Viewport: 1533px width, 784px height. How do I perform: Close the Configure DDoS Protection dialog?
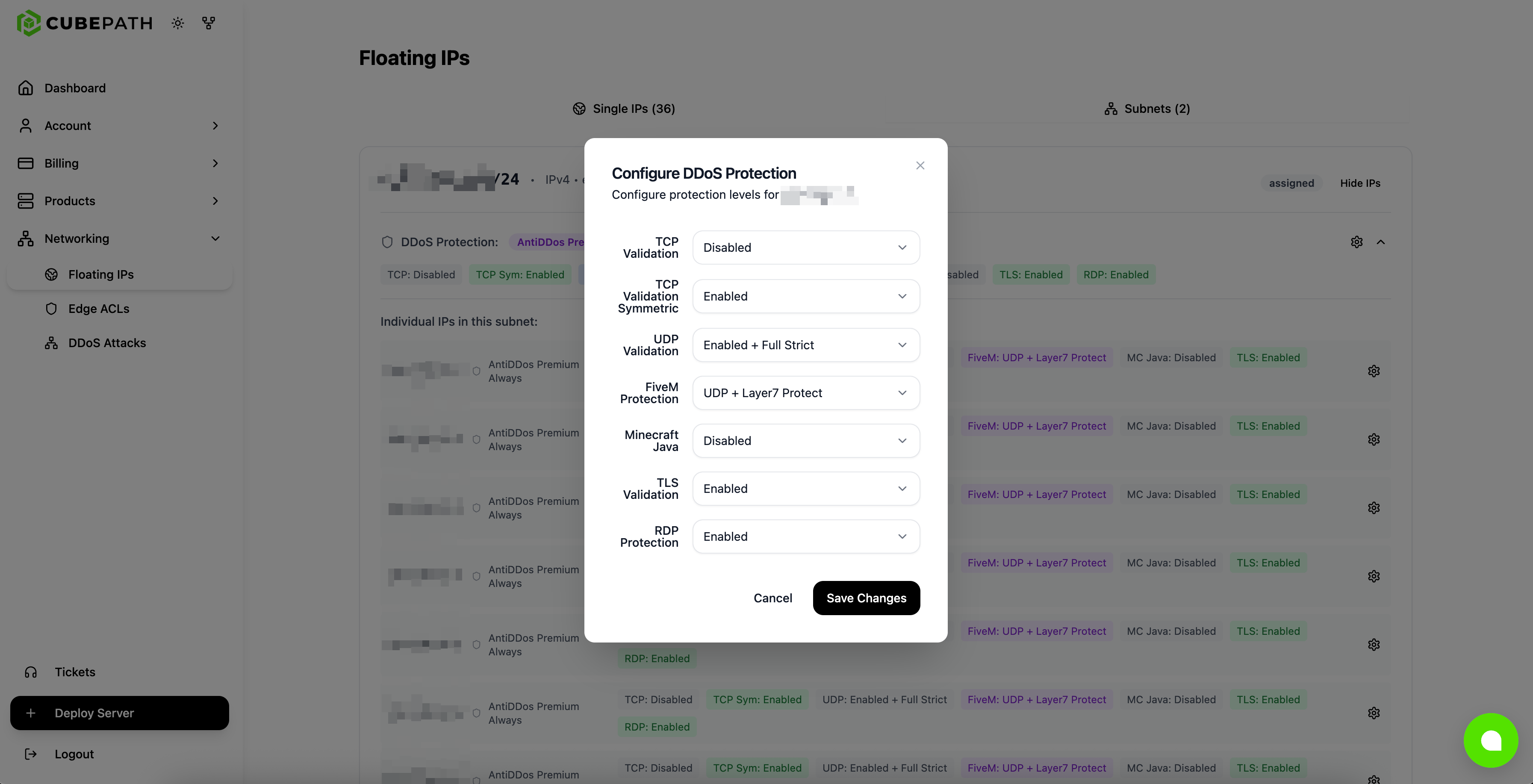921,165
